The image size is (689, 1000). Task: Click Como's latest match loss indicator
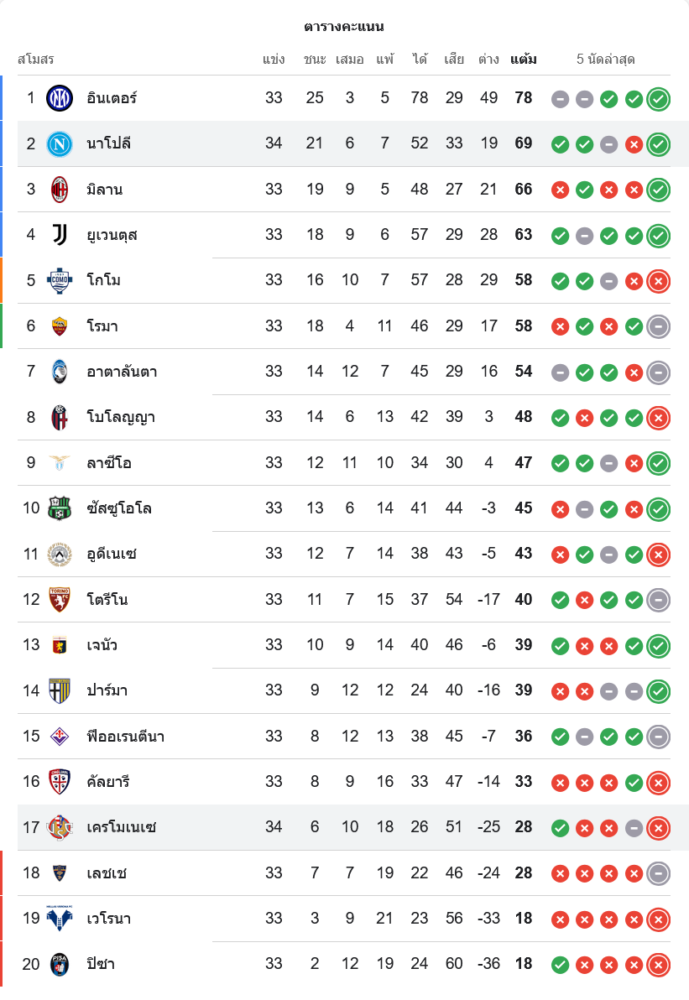(658, 281)
